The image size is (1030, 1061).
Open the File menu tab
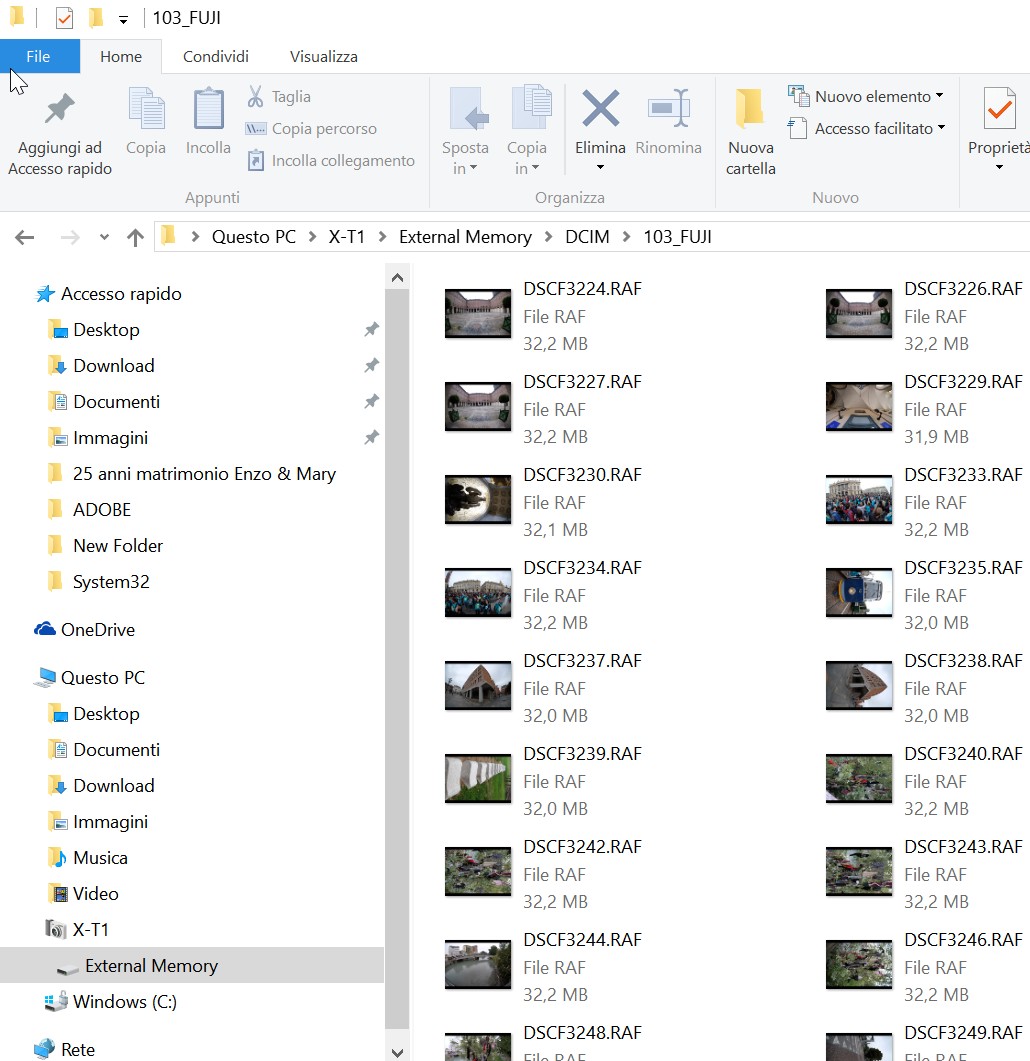click(x=39, y=57)
